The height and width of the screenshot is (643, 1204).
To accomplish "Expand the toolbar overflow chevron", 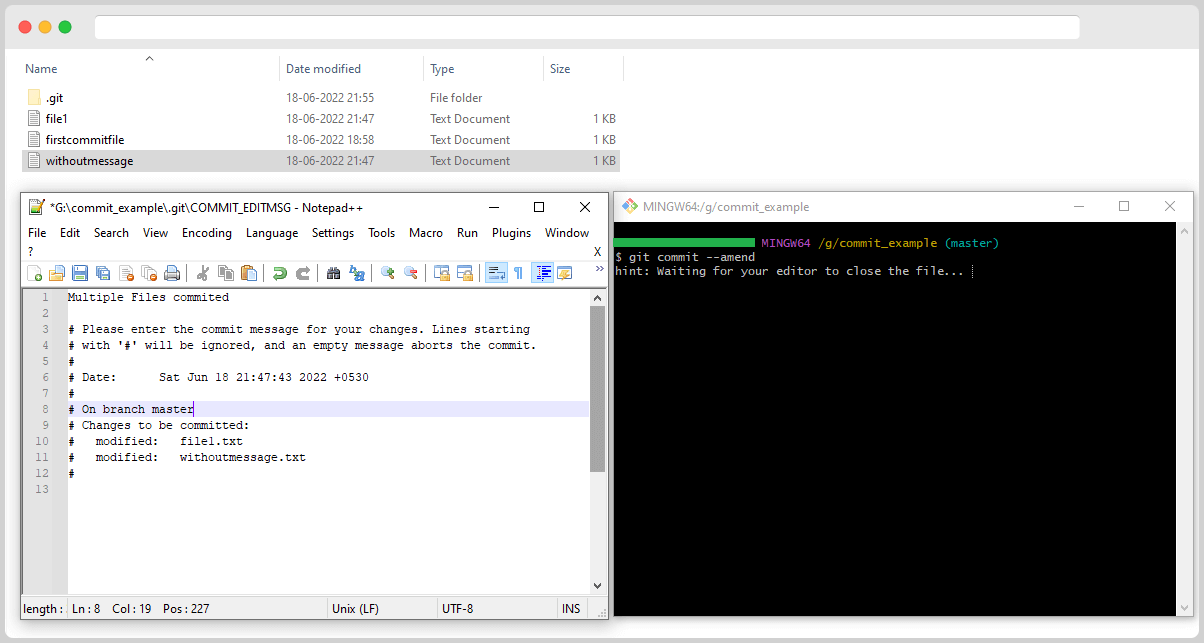I will point(599,268).
